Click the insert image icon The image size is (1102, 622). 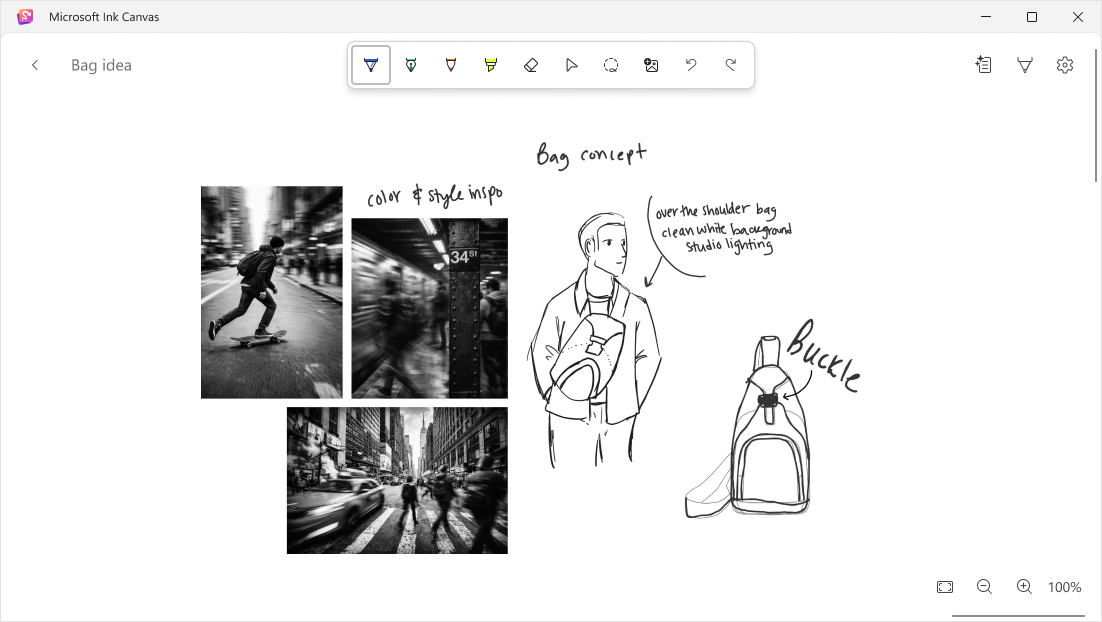(652, 65)
